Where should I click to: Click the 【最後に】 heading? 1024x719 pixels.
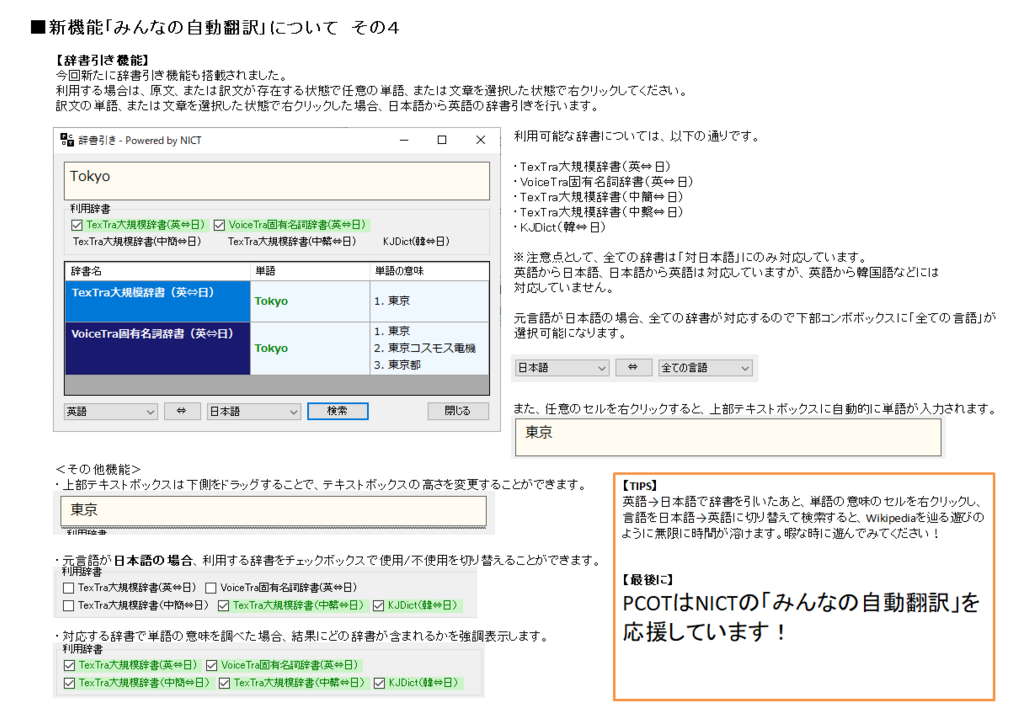pyautogui.click(x=647, y=580)
